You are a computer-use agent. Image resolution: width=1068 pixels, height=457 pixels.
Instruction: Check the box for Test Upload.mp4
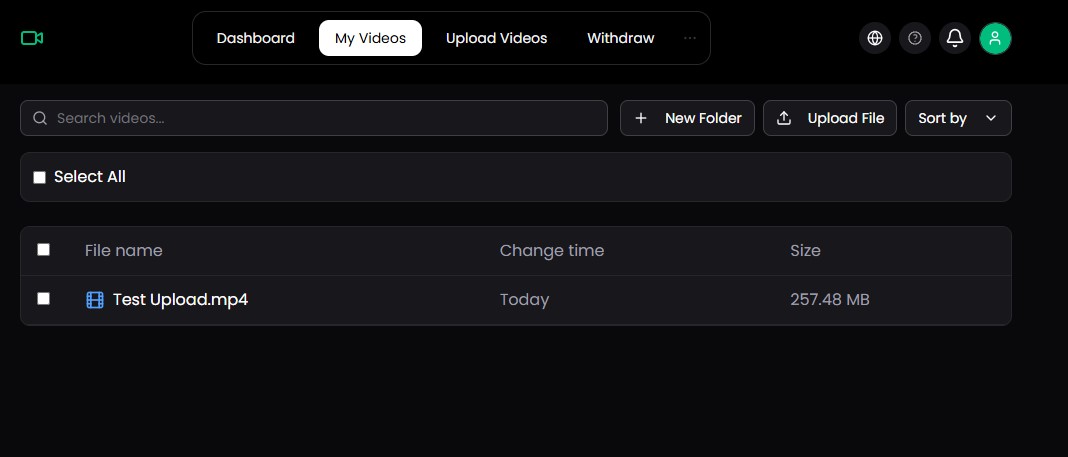(x=43, y=299)
